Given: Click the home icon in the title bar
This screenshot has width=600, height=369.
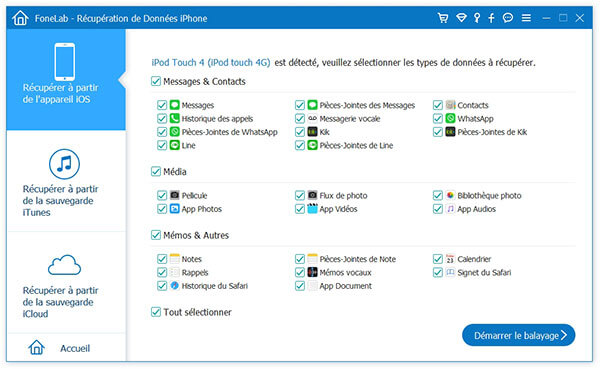Looking at the screenshot, I should (x=20, y=18).
